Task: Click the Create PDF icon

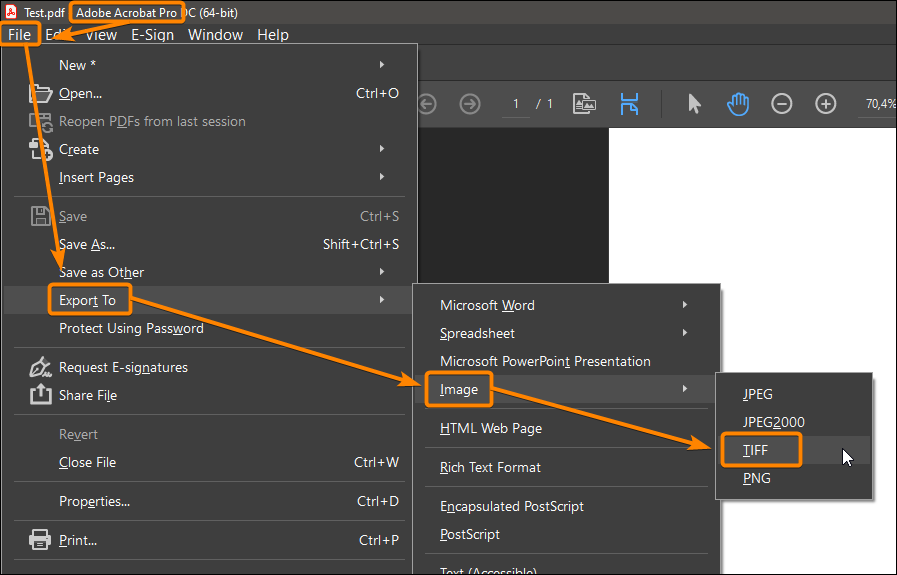Action: (41, 149)
